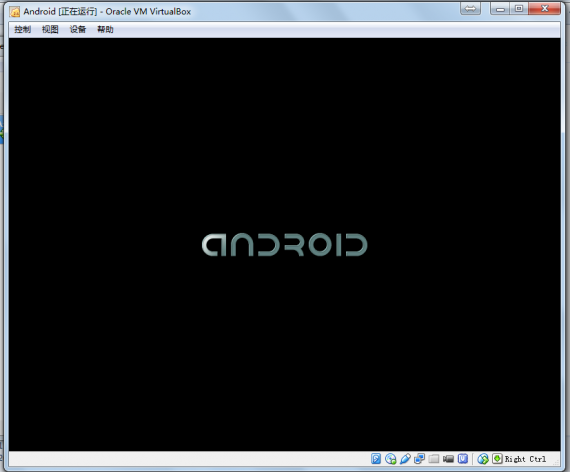Screen dimensions: 570x472
Task: Click the mouse integration status icon
Action: (483, 459)
